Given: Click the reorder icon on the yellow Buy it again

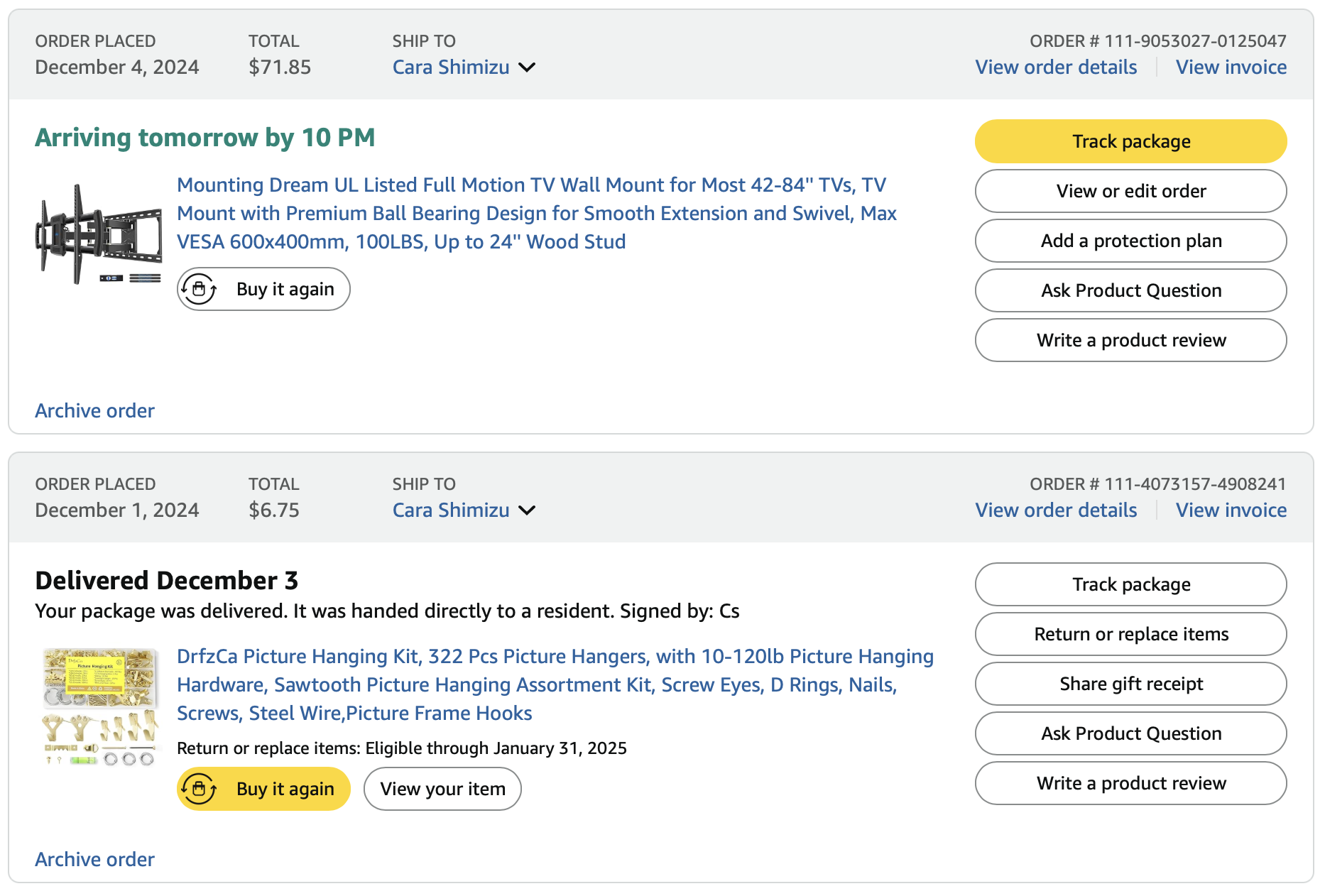Looking at the screenshot, I should pyautogui.click(x=199, y=789).
